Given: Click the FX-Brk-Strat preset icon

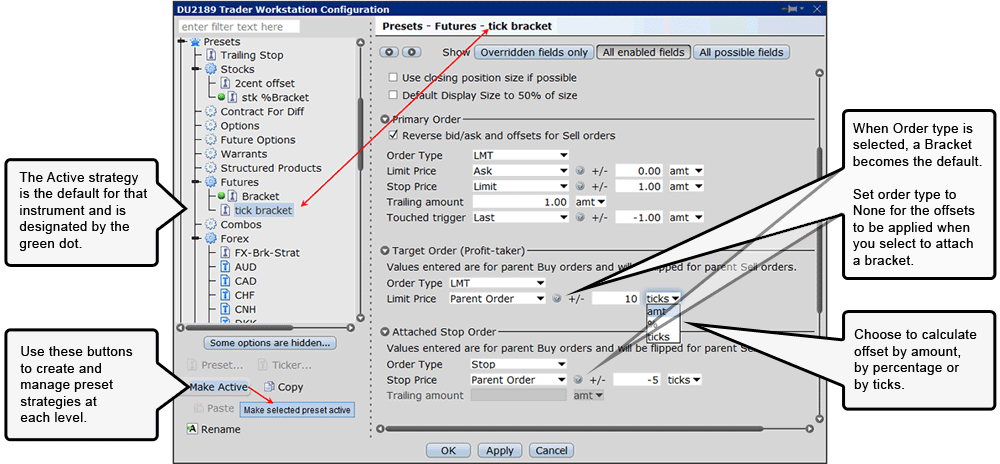Looking at the screenshot, I should tap(224, 253).
